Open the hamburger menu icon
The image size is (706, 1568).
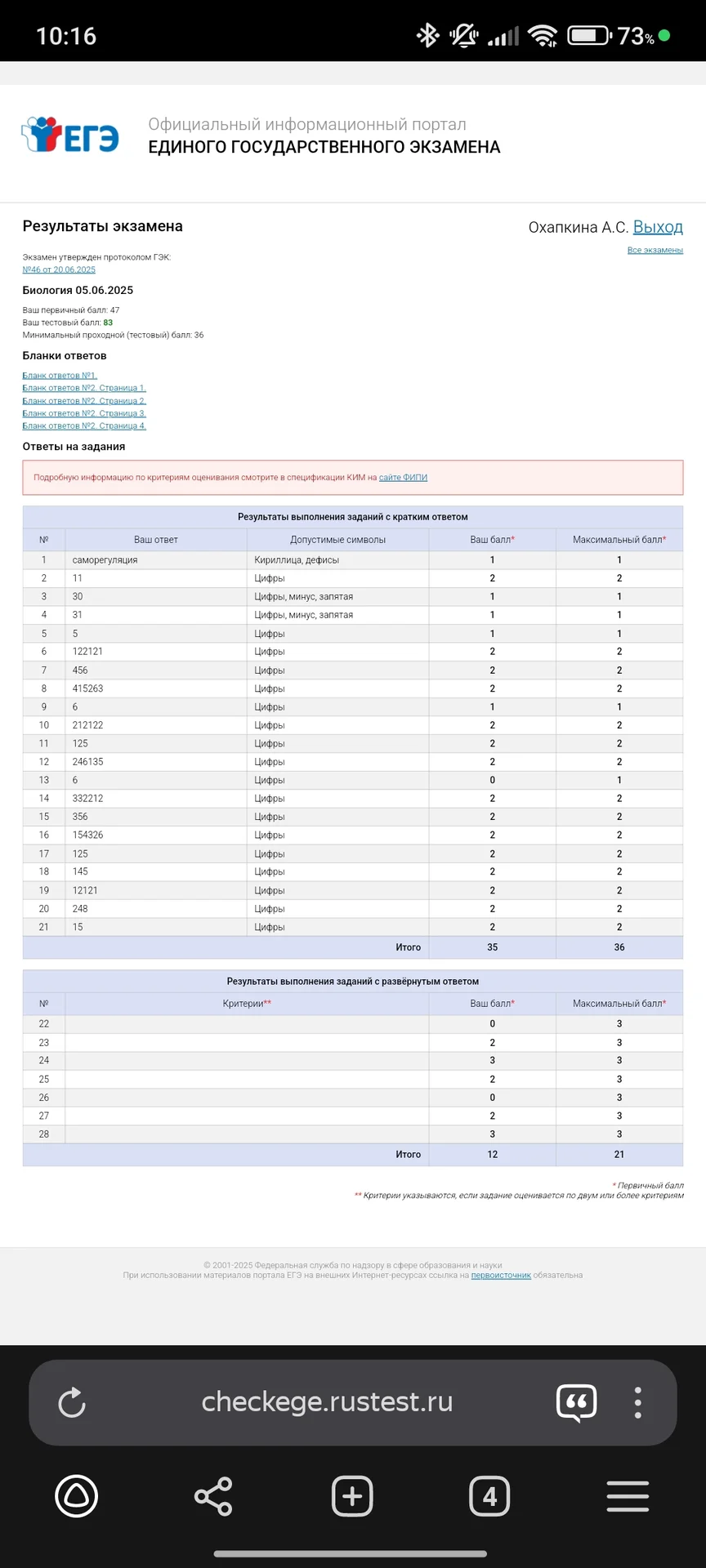tap(628, 1497)
